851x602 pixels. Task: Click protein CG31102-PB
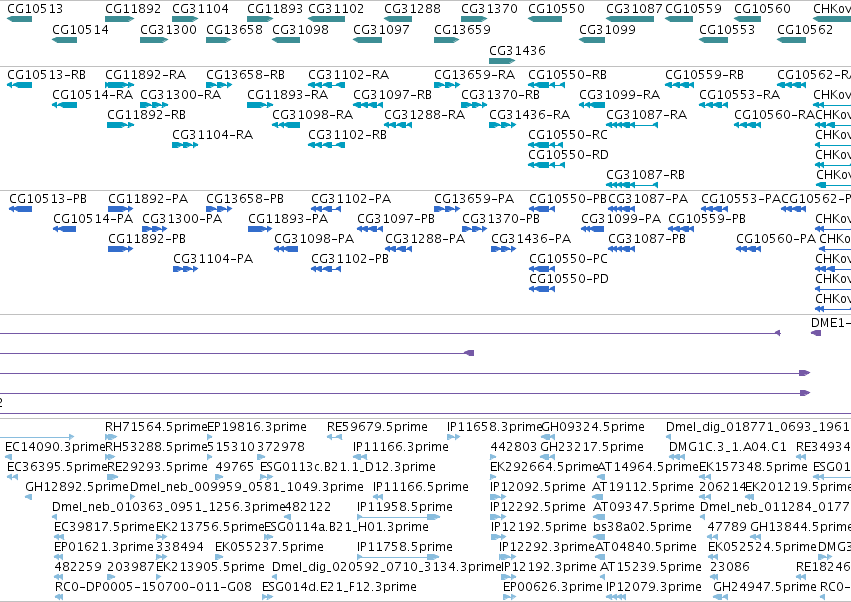coord(350,259)
